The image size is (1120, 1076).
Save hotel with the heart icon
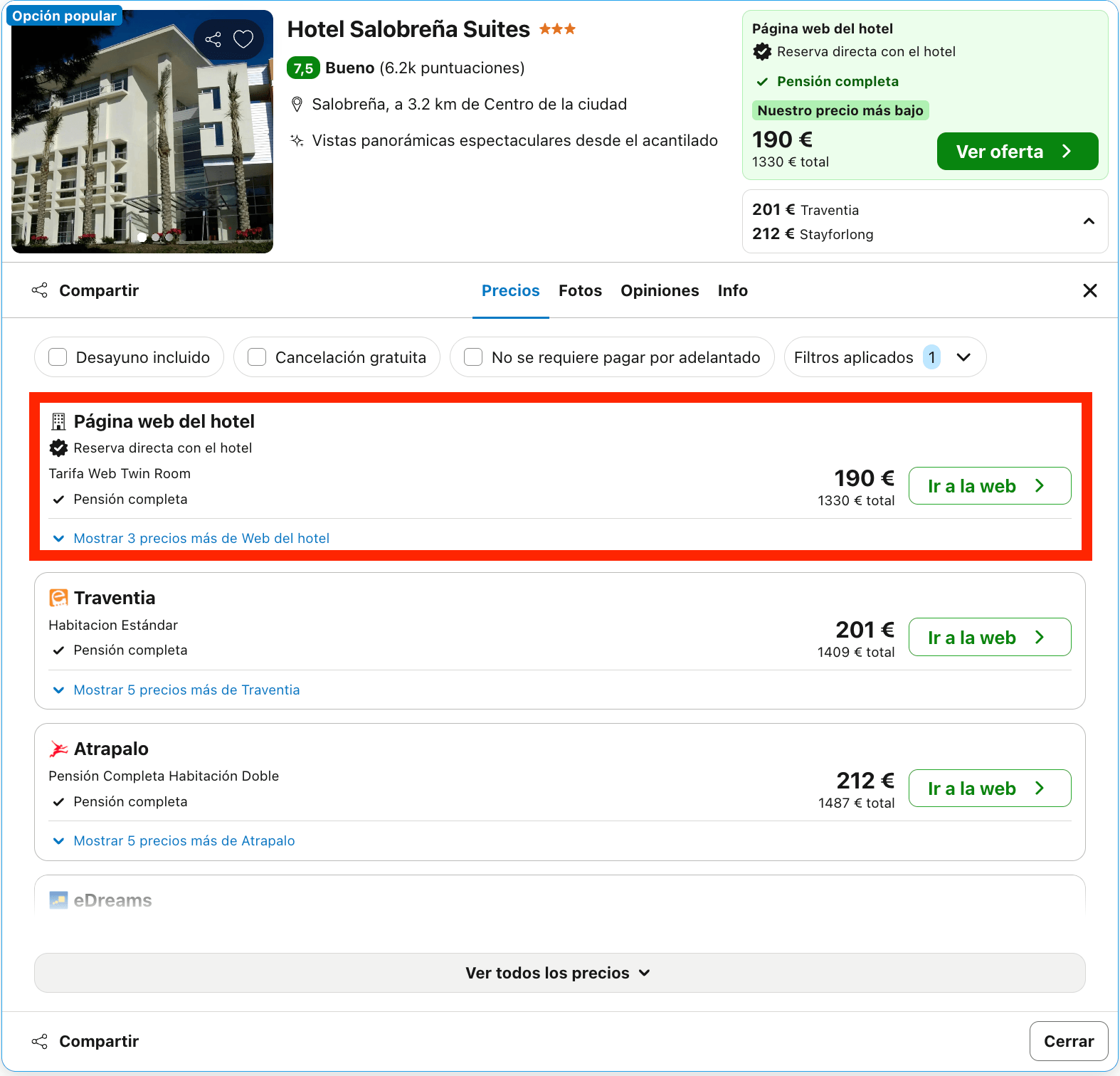coord(243,39)
